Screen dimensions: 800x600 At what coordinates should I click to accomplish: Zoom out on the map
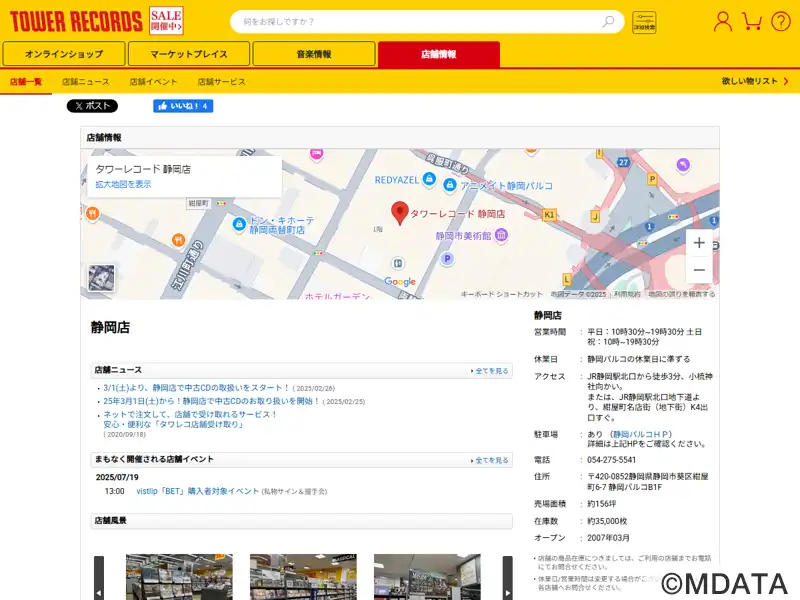[x=699, y=270]
